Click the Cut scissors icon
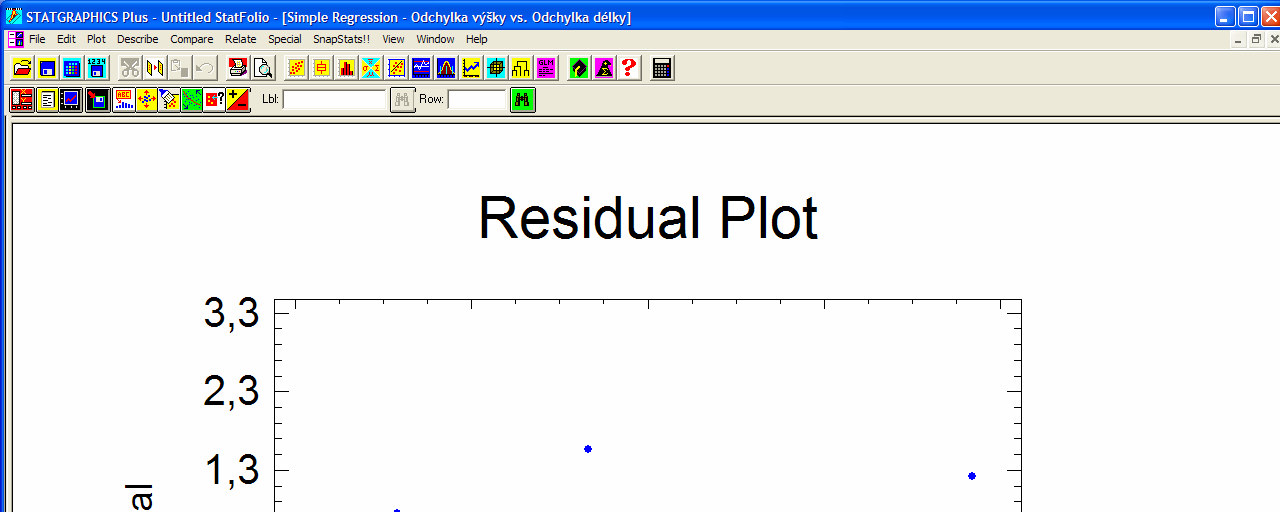 (130, 68)
